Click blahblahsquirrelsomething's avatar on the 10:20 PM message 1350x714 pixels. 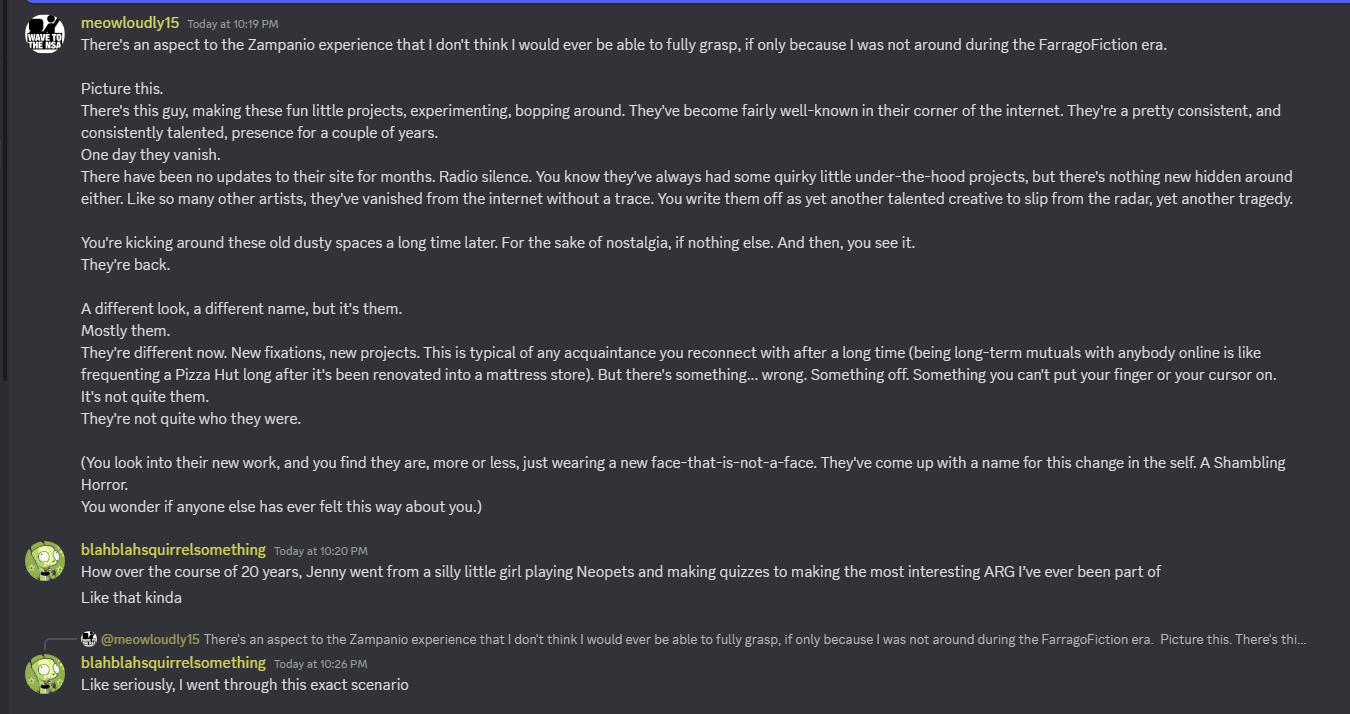click(45, 560)
